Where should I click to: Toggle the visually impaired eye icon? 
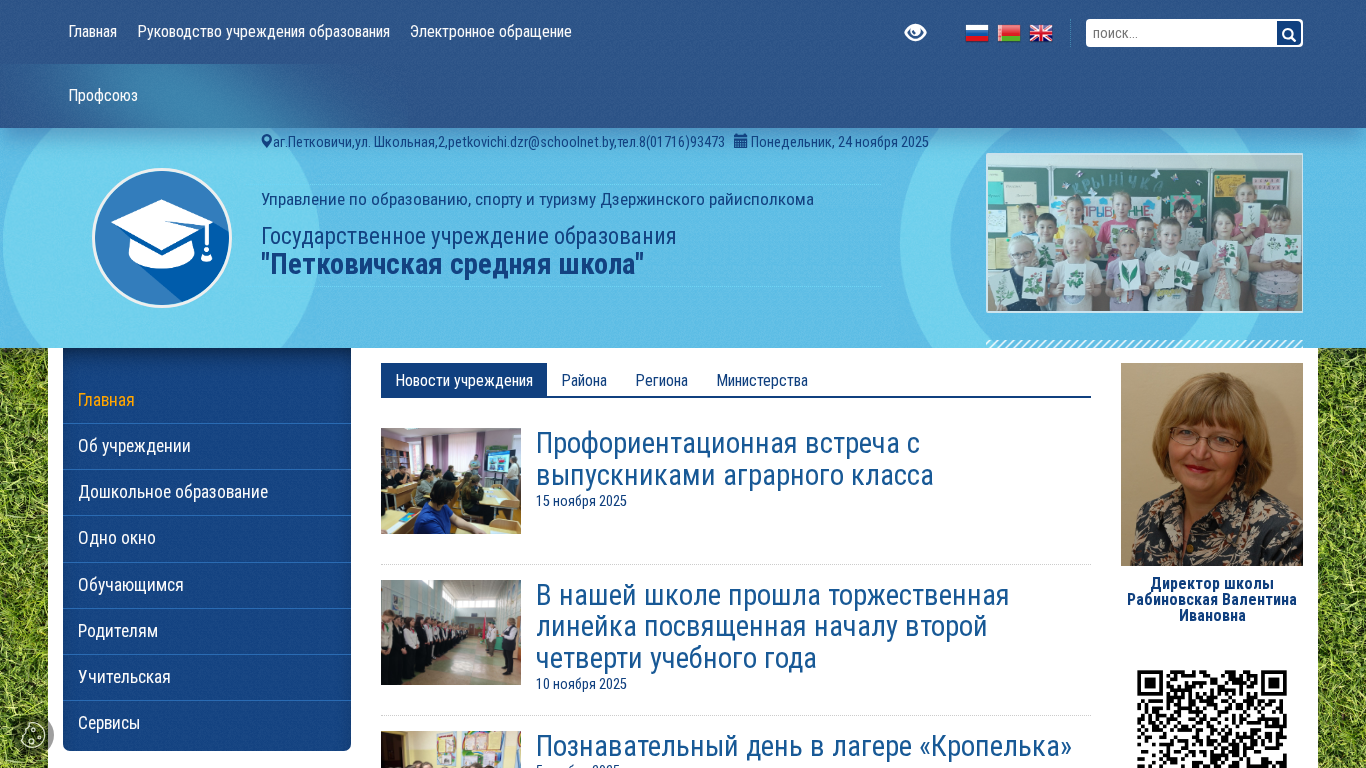point(915,33)
